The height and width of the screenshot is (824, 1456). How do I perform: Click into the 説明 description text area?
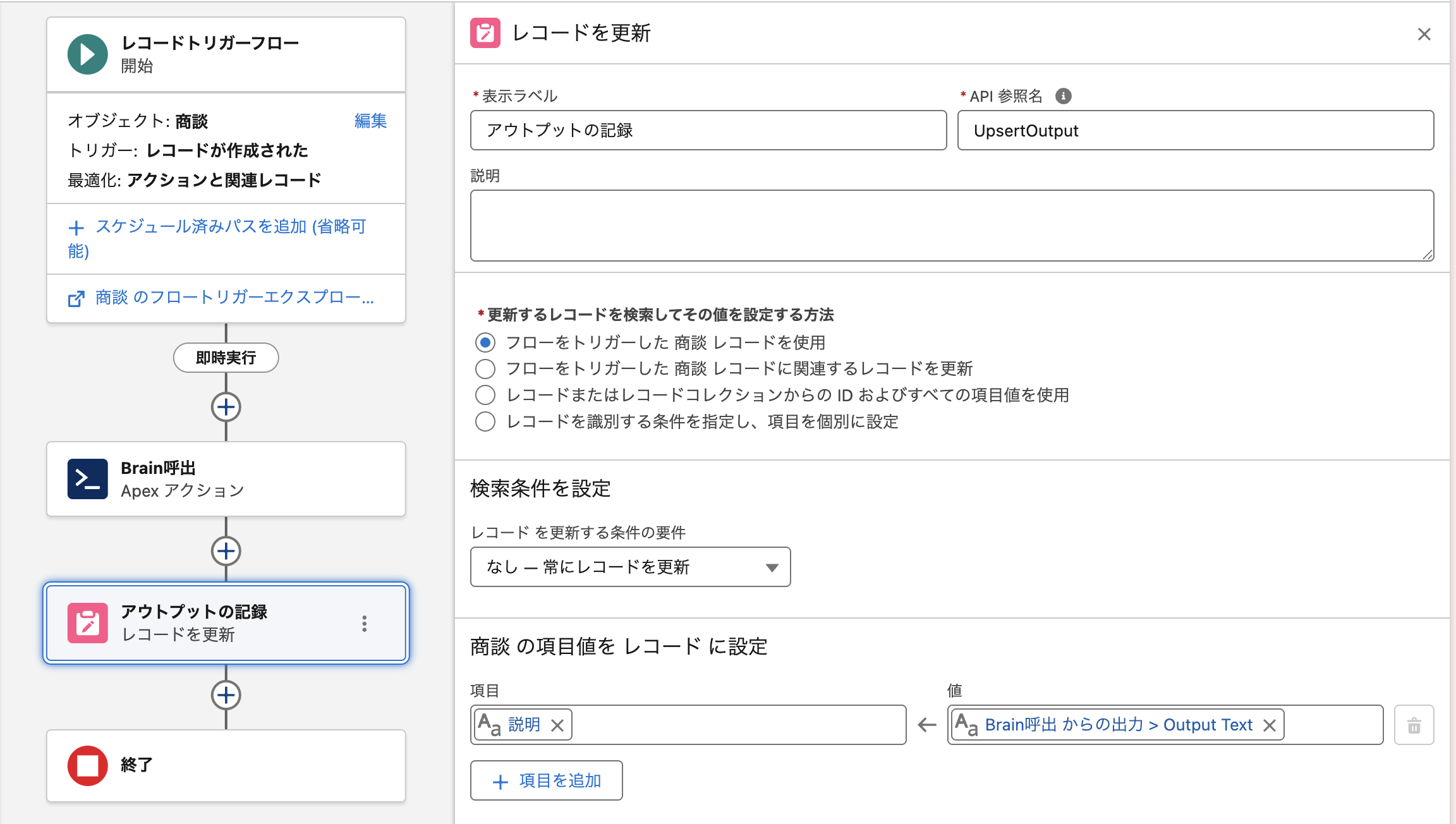(x=951, y=226)
